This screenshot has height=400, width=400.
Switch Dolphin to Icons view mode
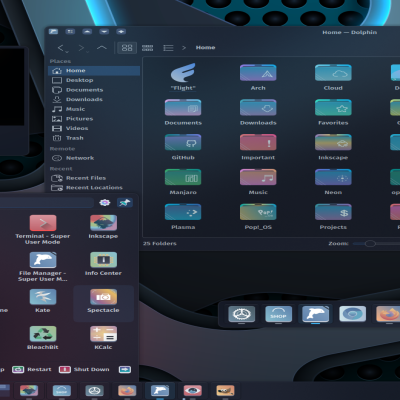127,48
